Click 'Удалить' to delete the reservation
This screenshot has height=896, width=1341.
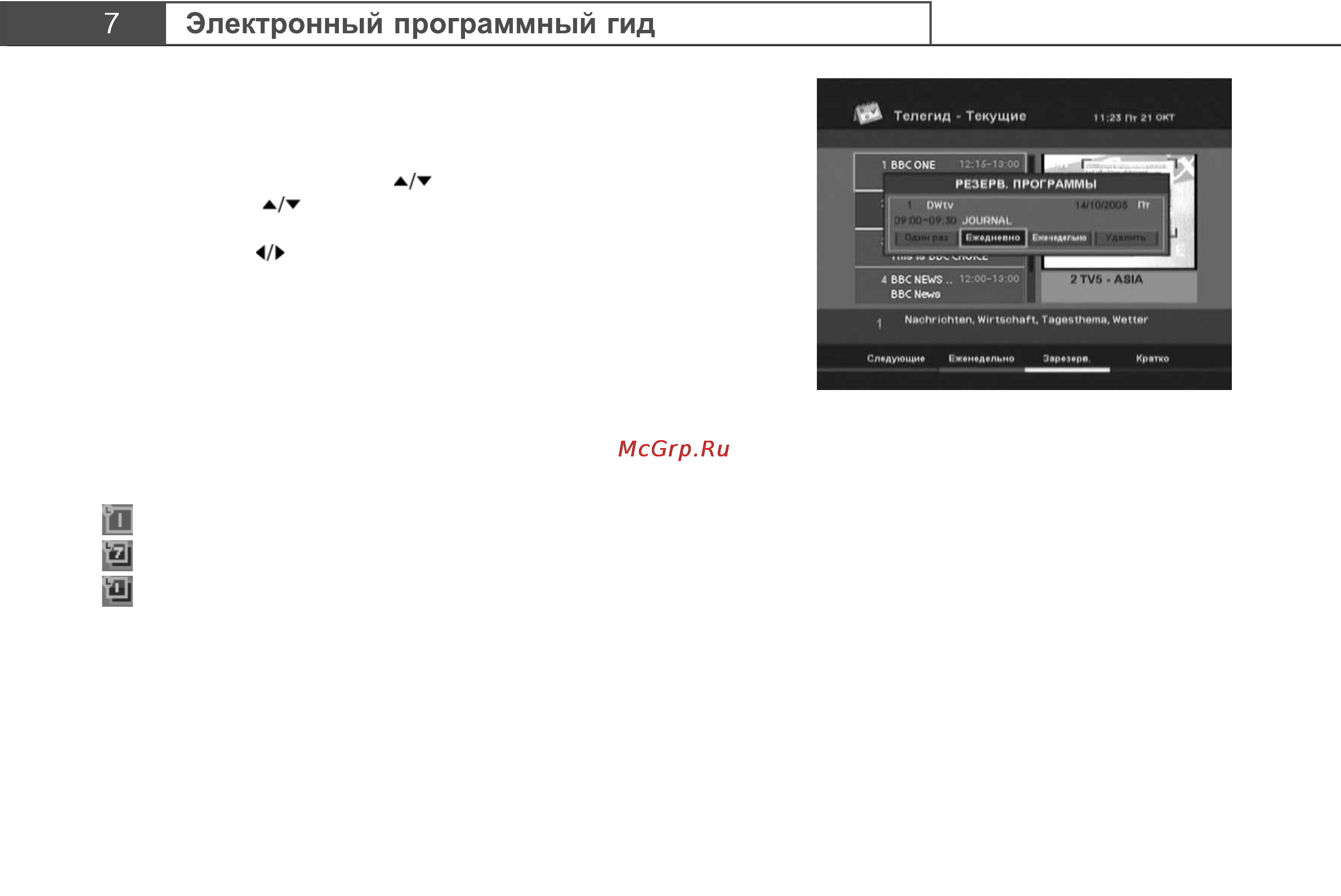tap(1125, 238)
